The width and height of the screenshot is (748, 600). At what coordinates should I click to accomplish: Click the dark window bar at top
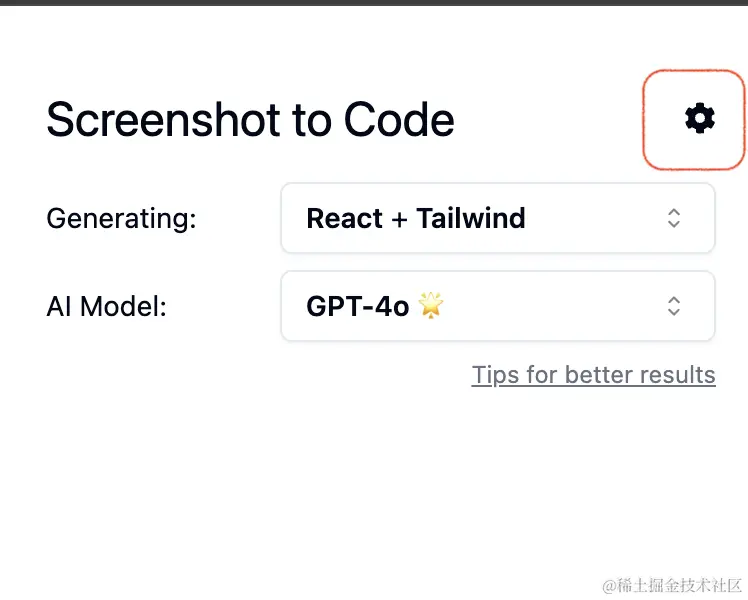(374, 3)
